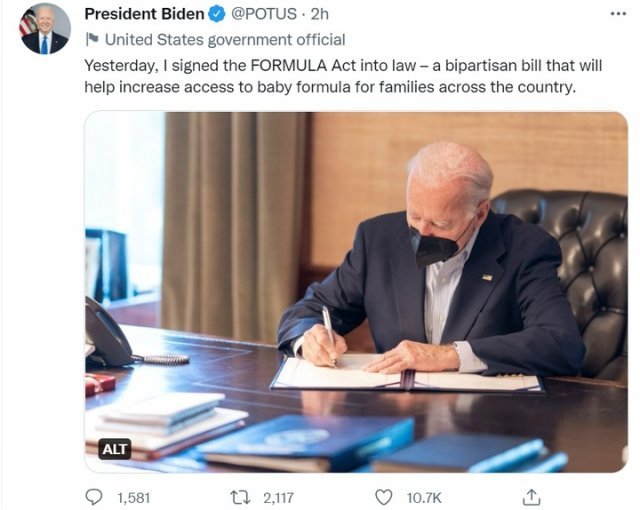This screenshot has width=640, height=510.
Task: Open the photo of the bill signing
Action: (x=355, y=290)
